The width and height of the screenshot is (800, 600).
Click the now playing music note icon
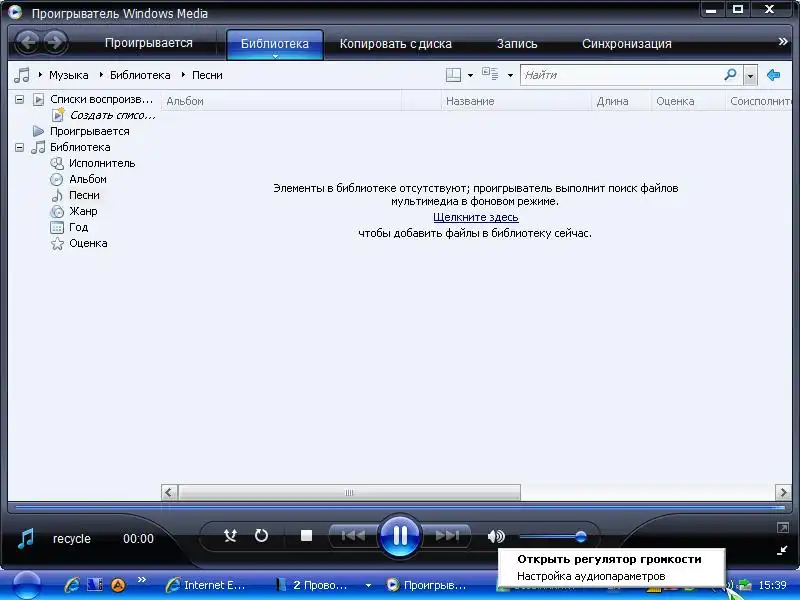pyautogui.click(x=26, y=538)
